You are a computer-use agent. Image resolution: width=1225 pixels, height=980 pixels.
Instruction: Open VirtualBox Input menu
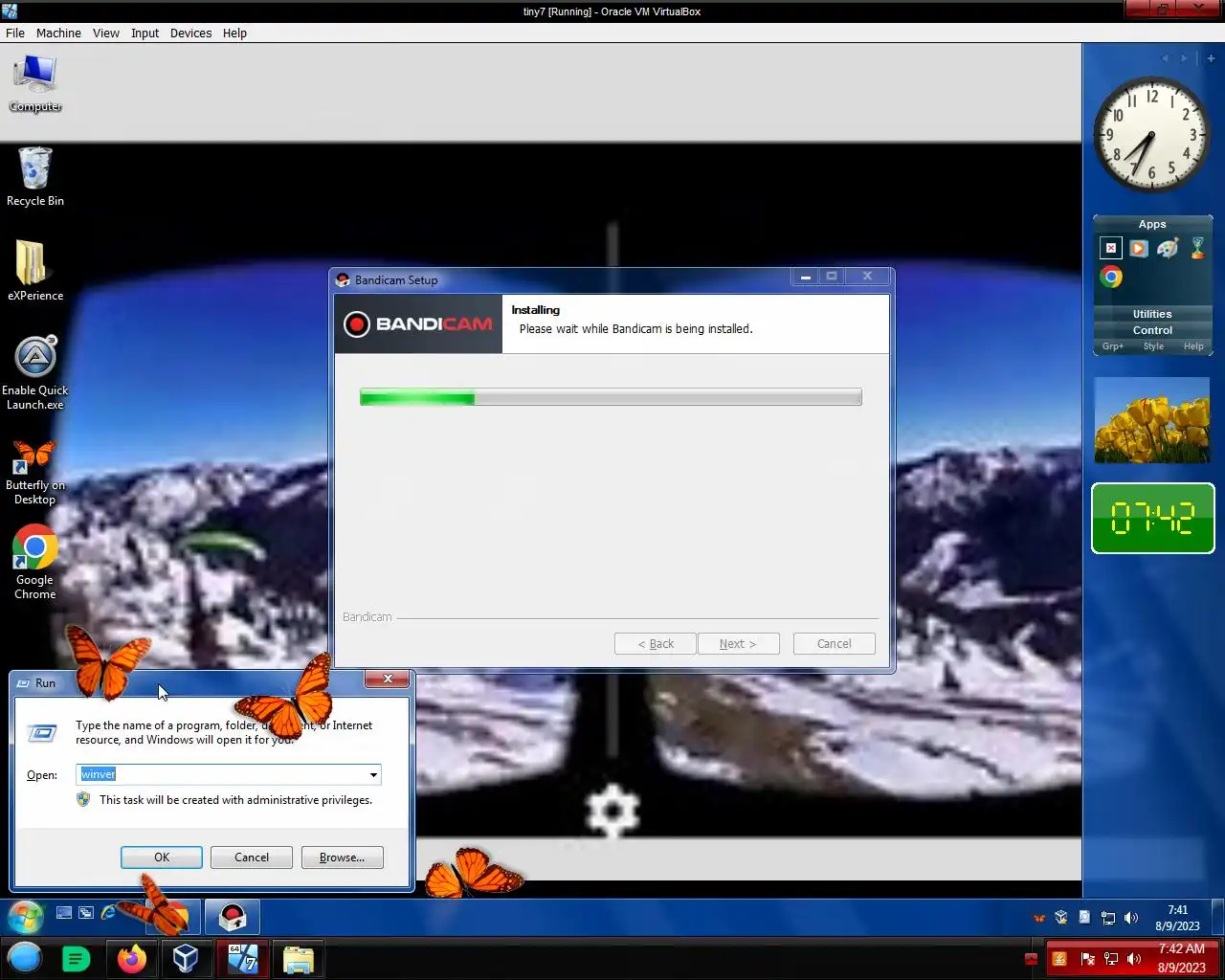tap(145, 33)
